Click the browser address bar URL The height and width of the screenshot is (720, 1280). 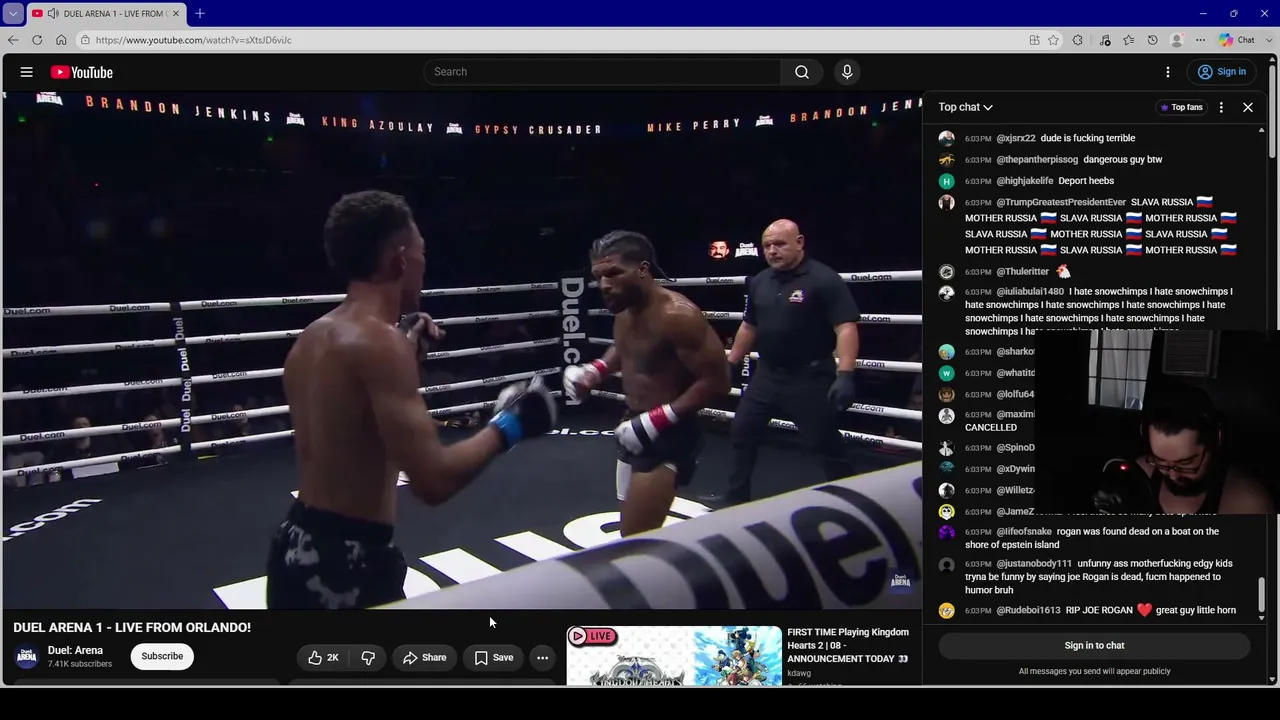click(194, 40)
